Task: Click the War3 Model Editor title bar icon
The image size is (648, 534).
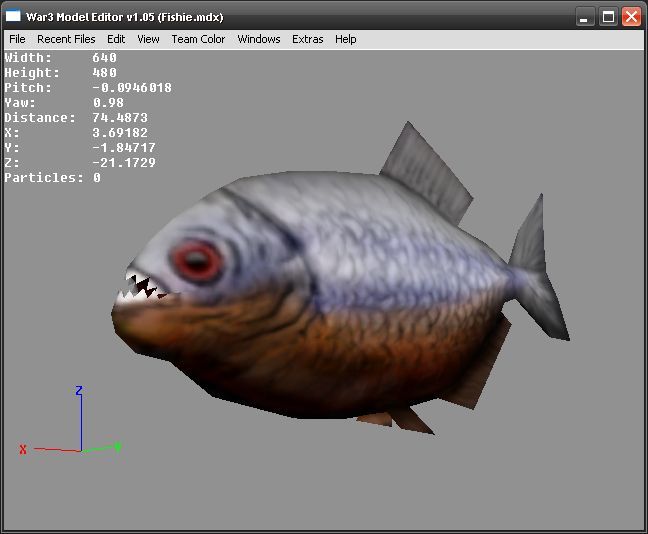Action: tap(13, 16)
